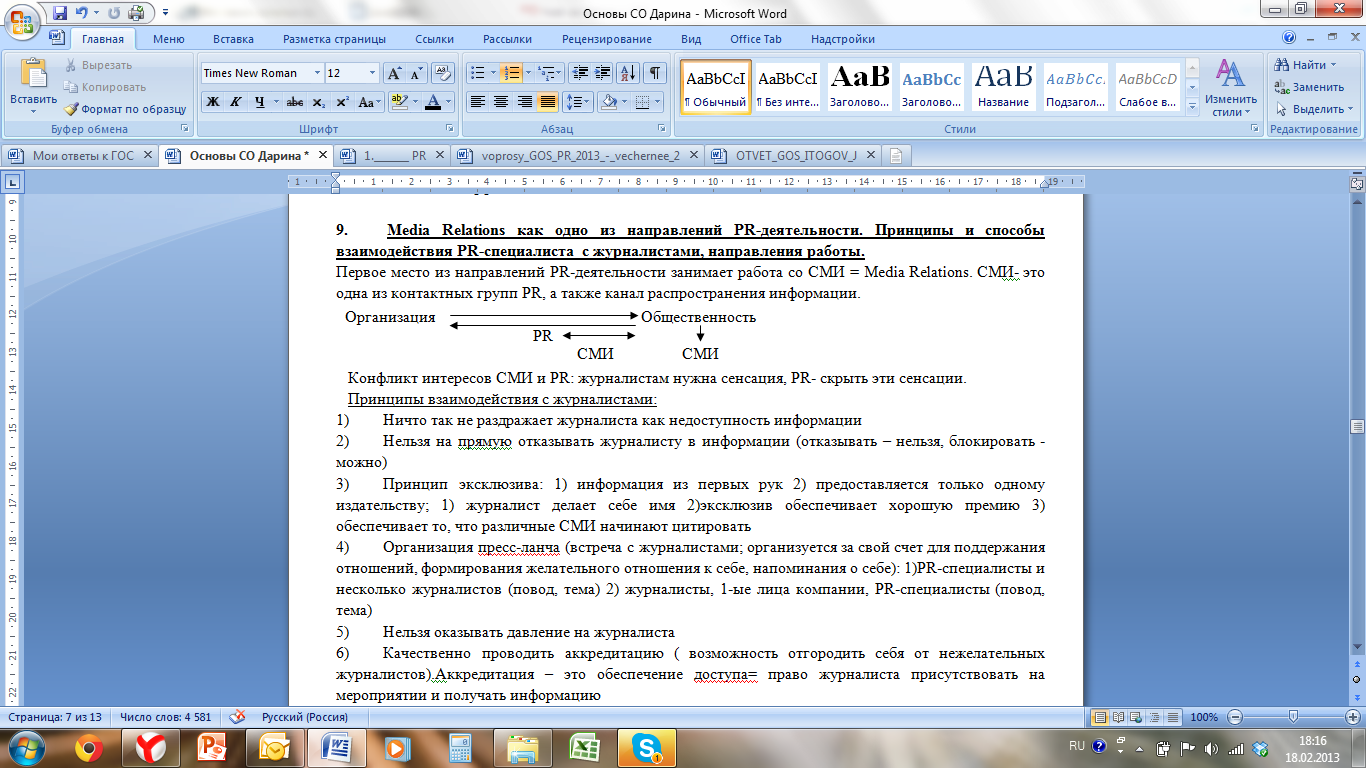
Task: Decrease paragraph indent
Action: [x=578, y=73]
